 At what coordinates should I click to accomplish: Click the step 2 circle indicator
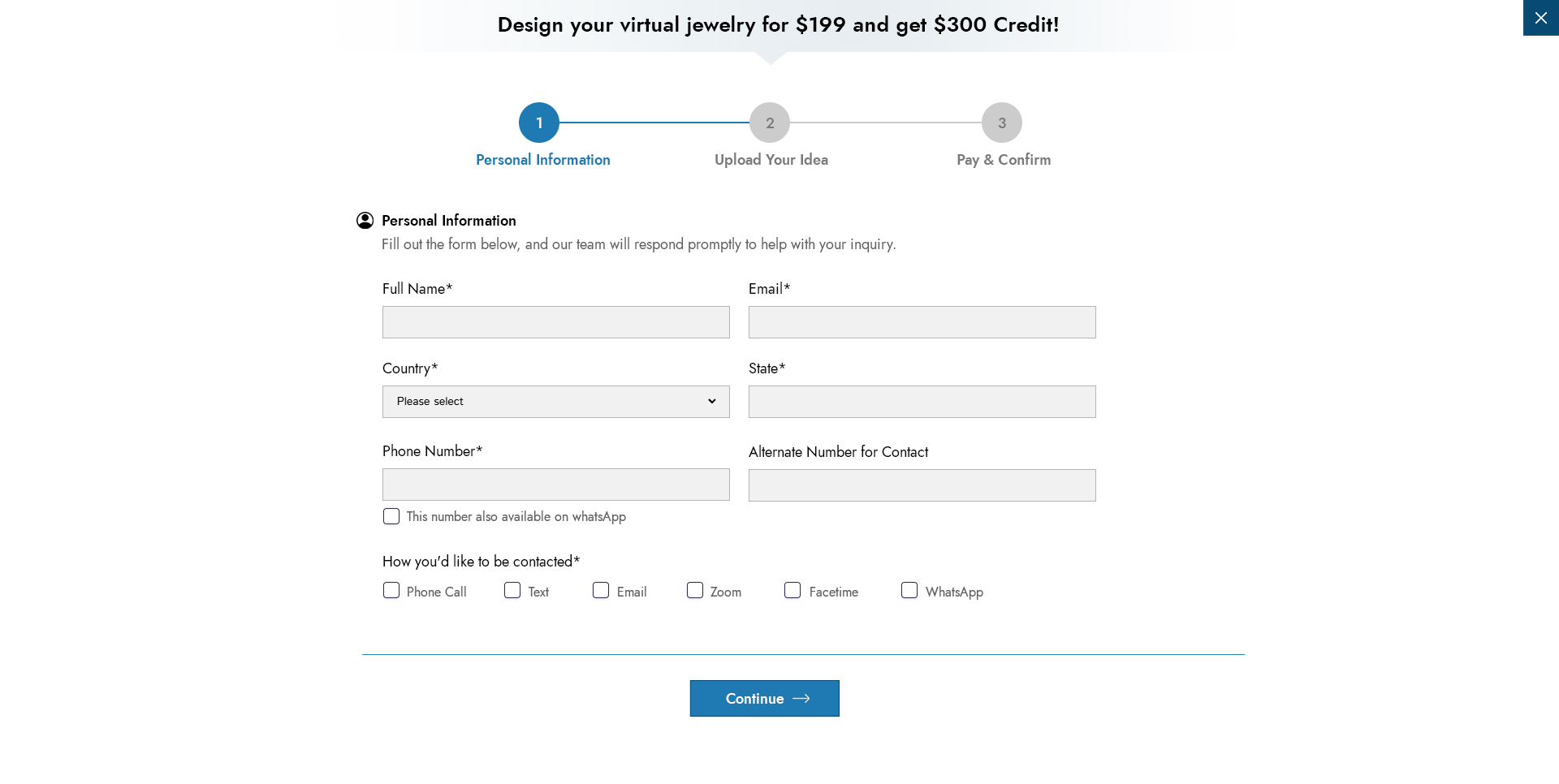tap(770, 123)
